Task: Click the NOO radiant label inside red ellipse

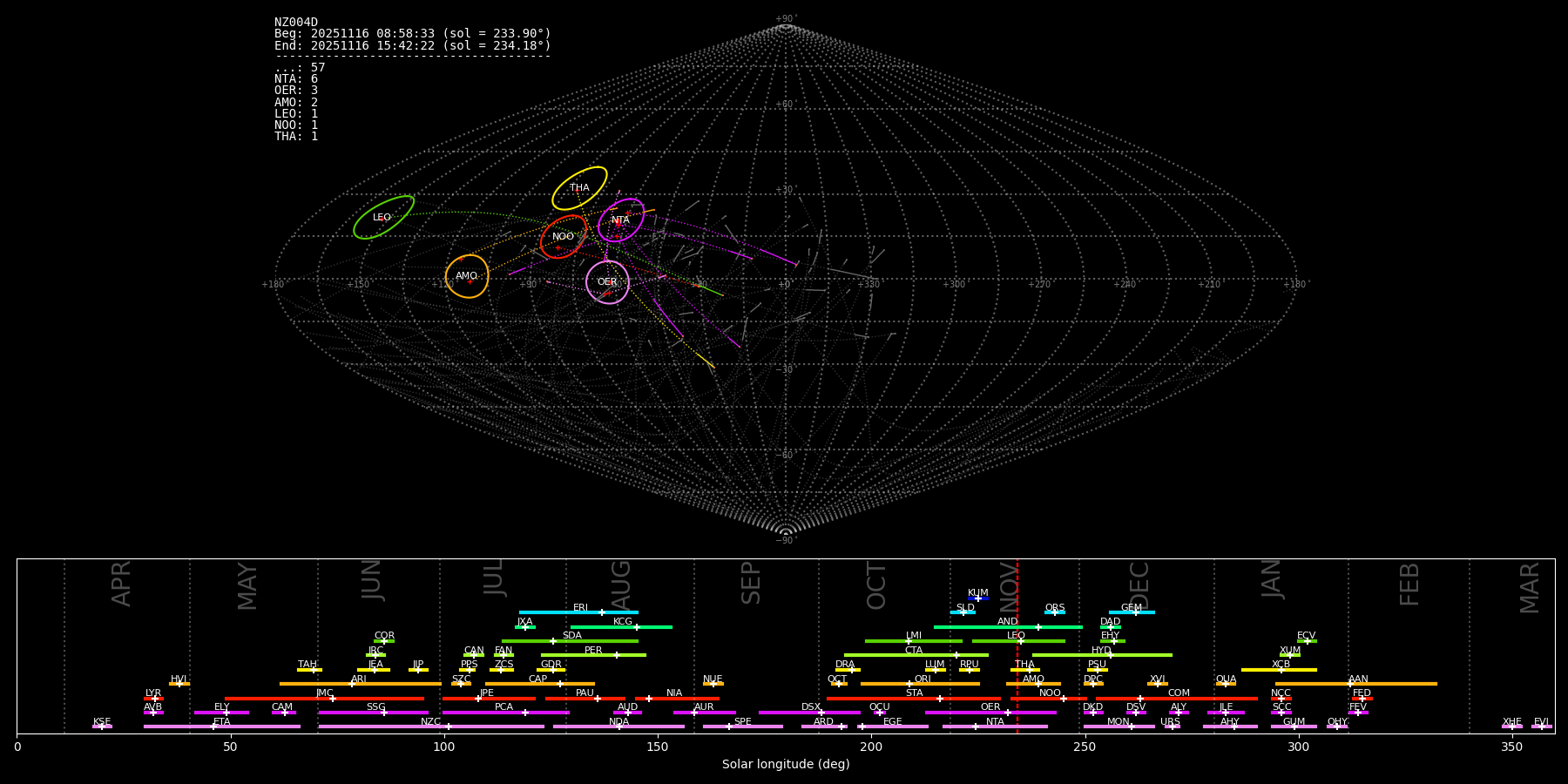Action: [x=563, y=237]
